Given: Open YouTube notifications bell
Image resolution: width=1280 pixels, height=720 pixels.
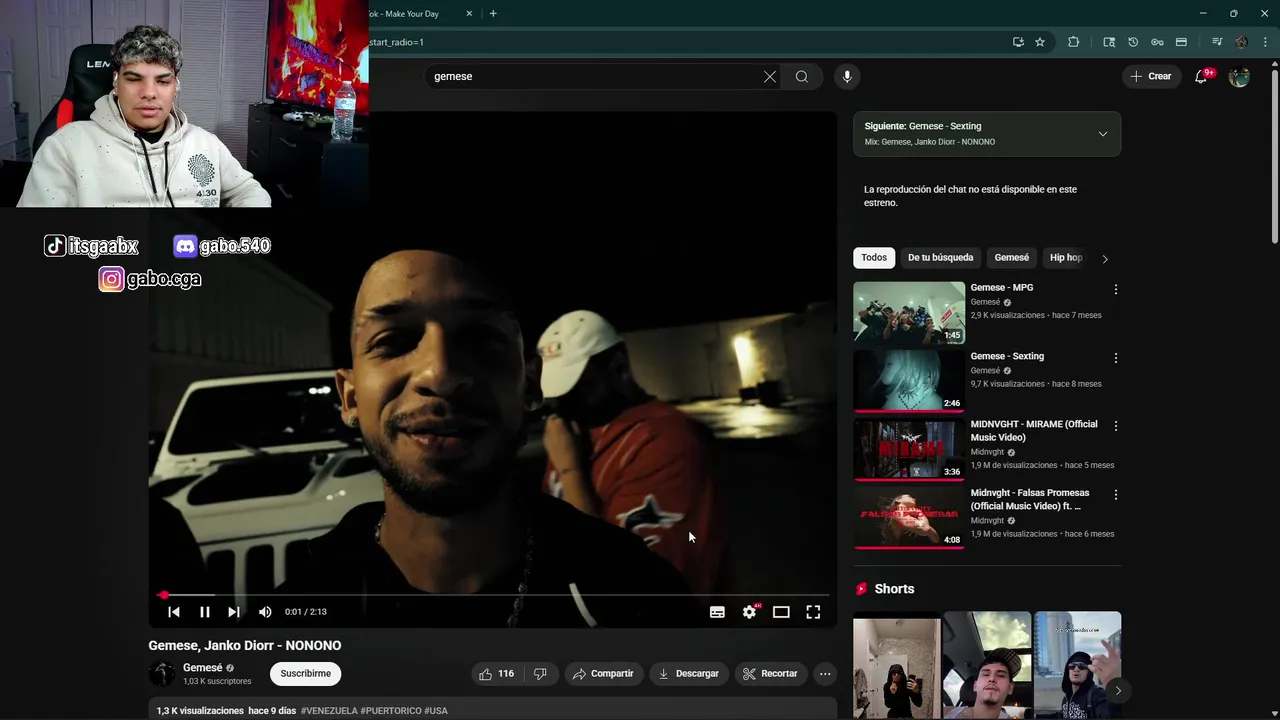Looking at the screenshot, I should (1202, 77).
